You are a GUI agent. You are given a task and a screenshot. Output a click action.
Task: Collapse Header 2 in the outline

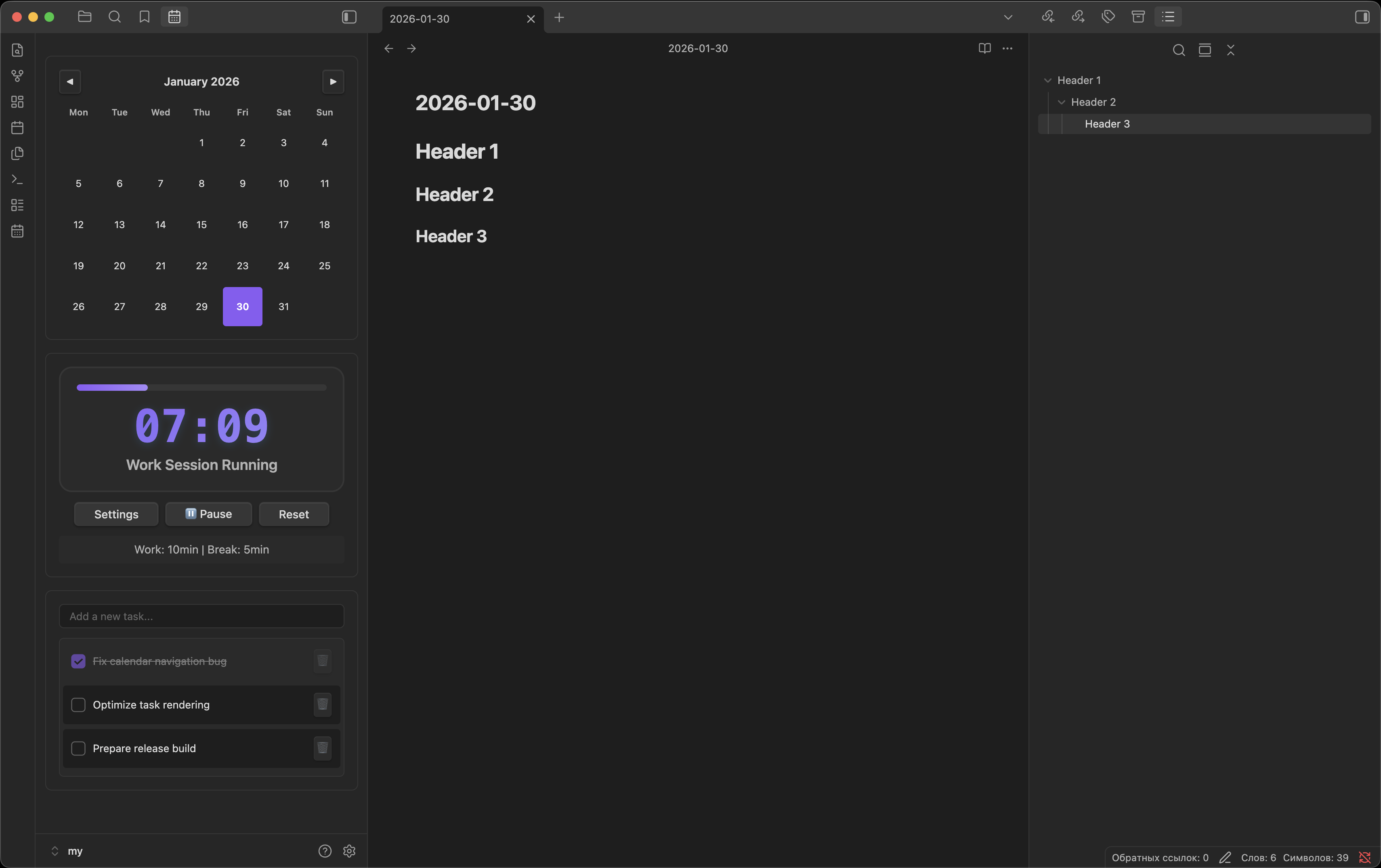pos(1061,103)
